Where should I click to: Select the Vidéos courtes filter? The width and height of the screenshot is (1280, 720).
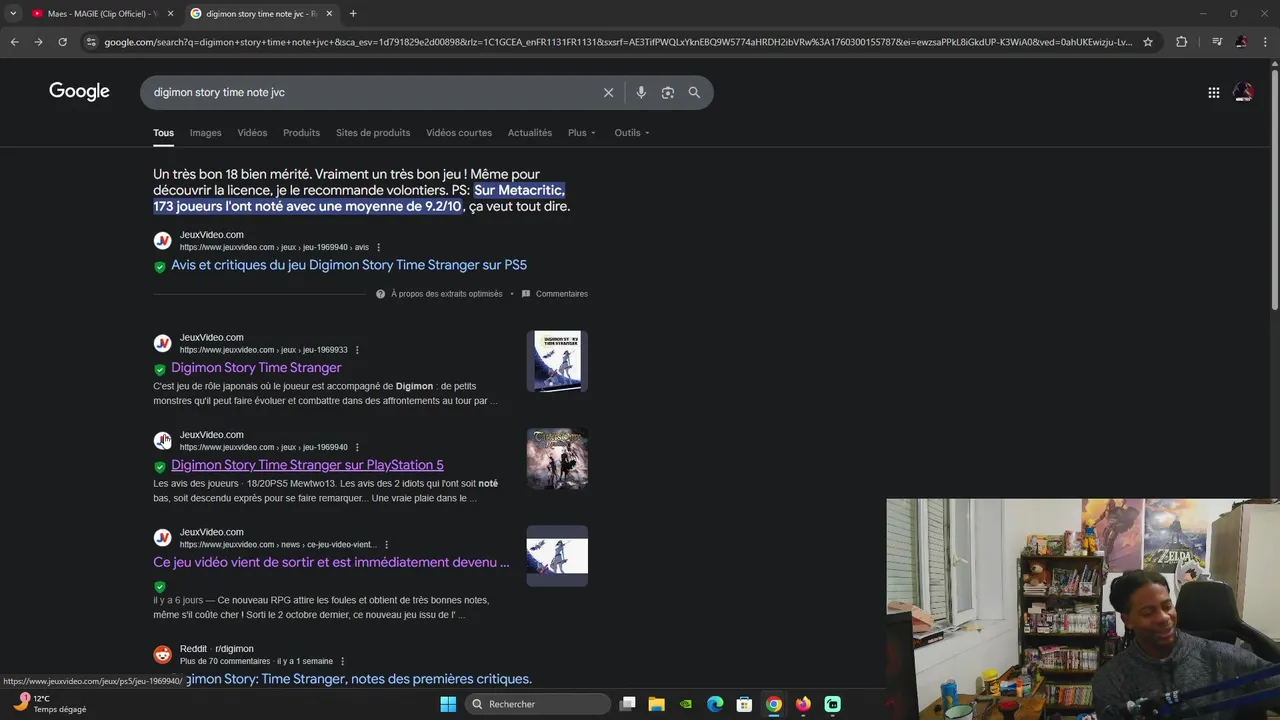click(x=459, y=132)
